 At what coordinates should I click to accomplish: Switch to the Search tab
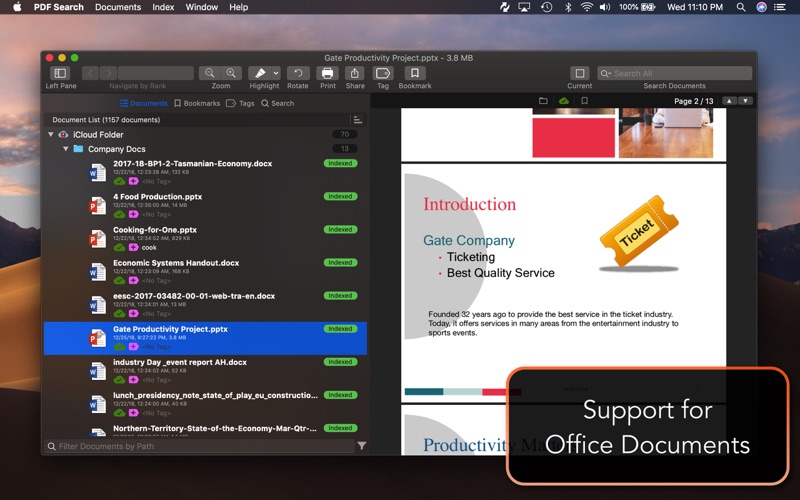(278, 103)
